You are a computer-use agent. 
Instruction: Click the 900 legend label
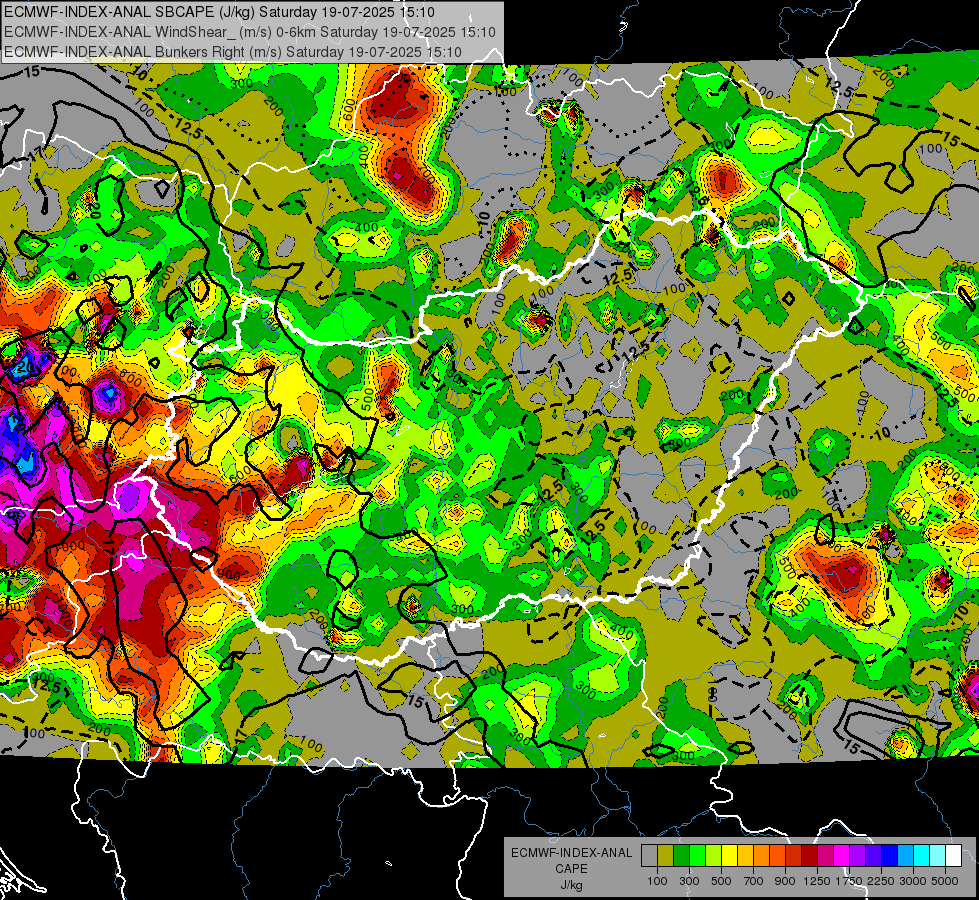[785, 881]
